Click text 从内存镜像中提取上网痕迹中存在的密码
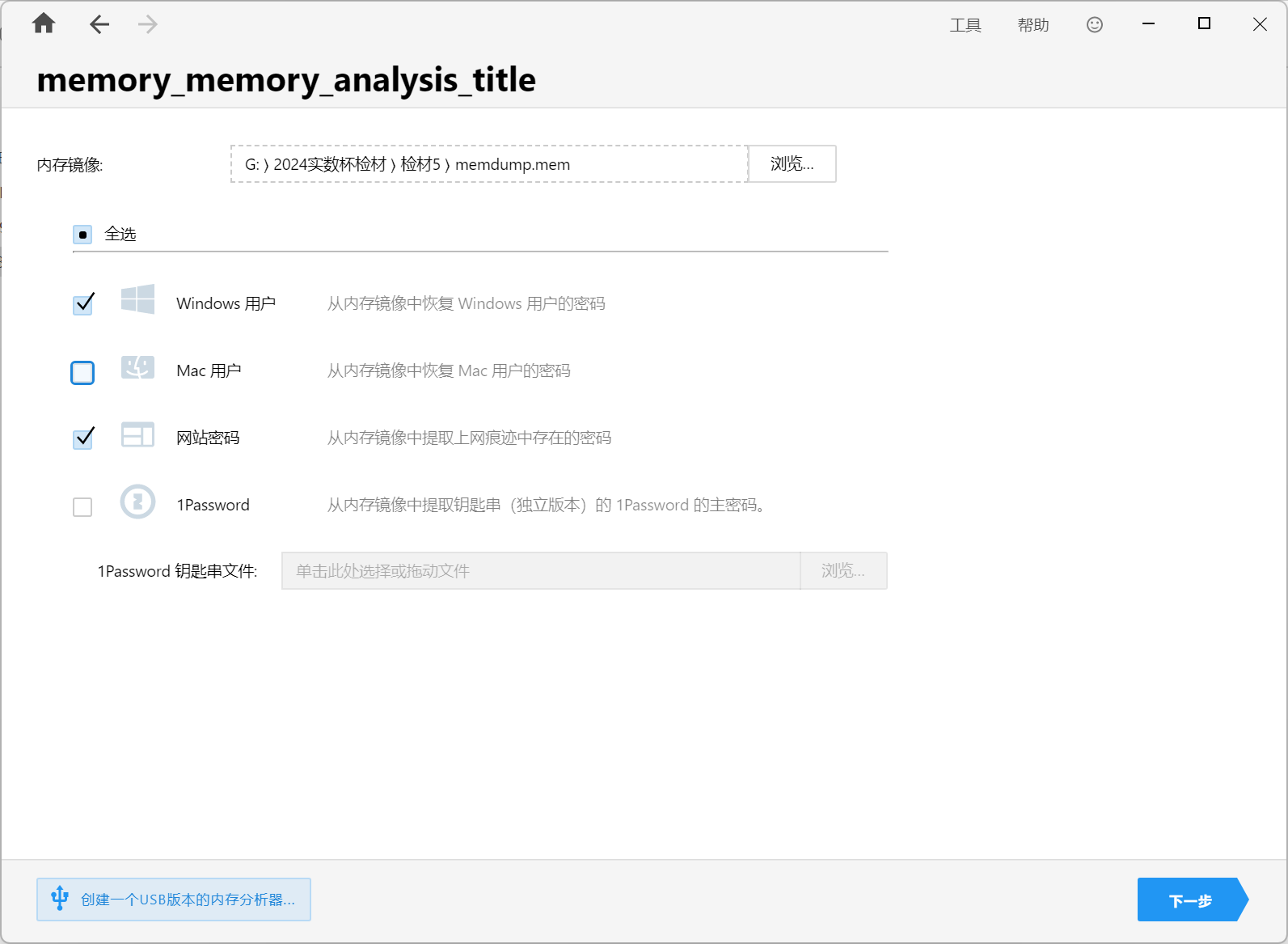Viewport: 1288px width, 944px height. click(x=469, y=438)
